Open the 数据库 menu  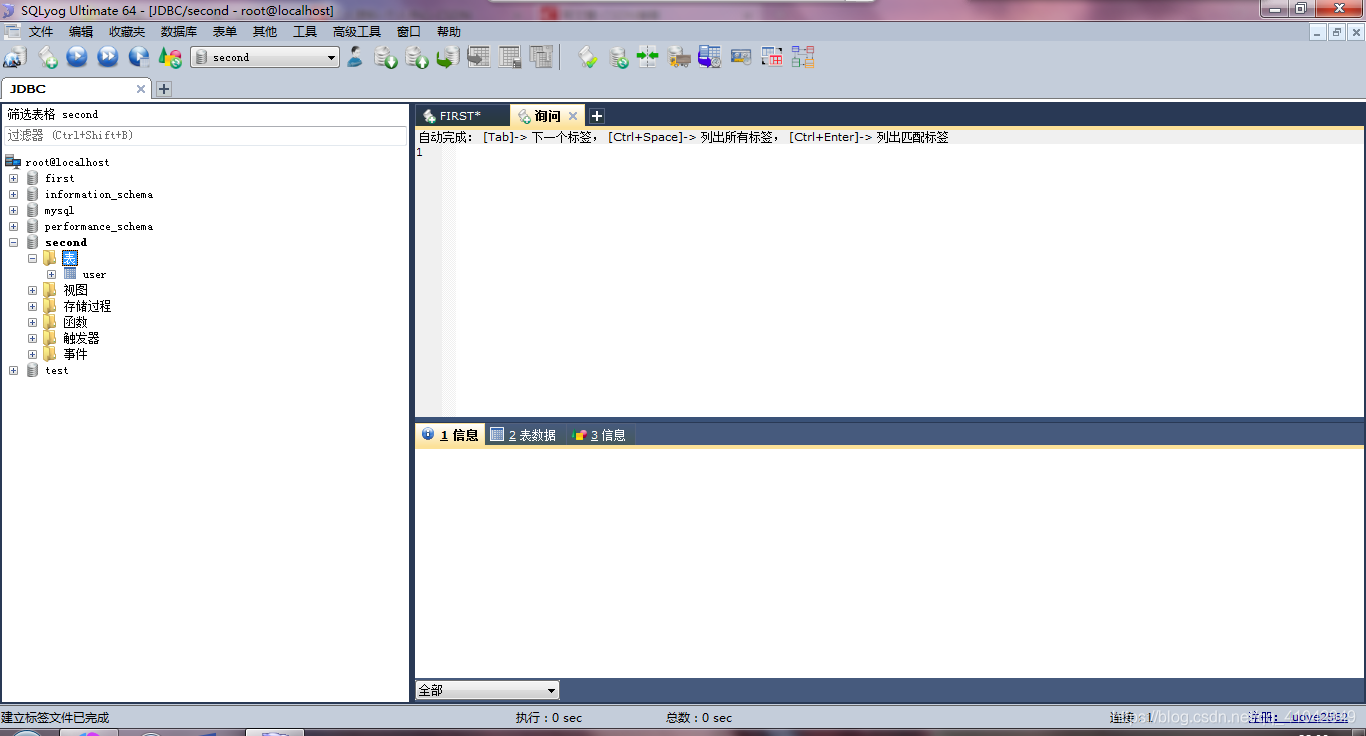click(179, 32)
